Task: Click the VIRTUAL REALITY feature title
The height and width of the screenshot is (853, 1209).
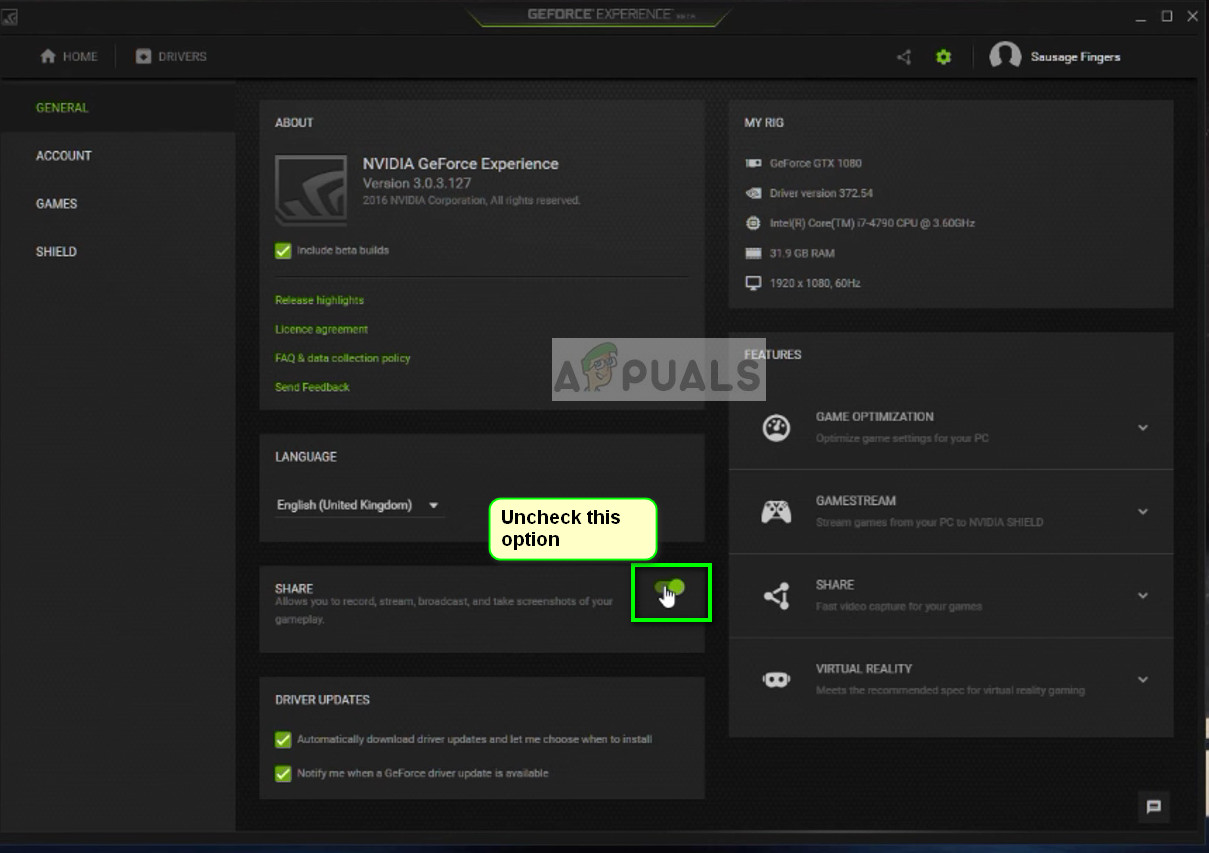Action: pyautogui.click(x=864, y=669)
